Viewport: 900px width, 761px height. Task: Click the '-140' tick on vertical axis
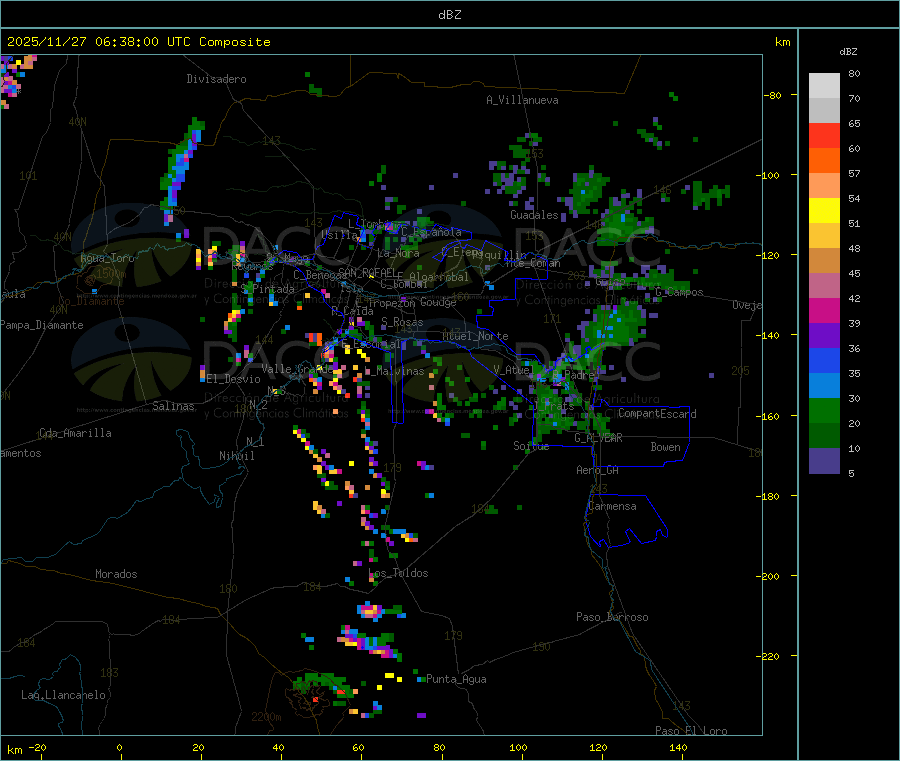(x=771, y=335)
